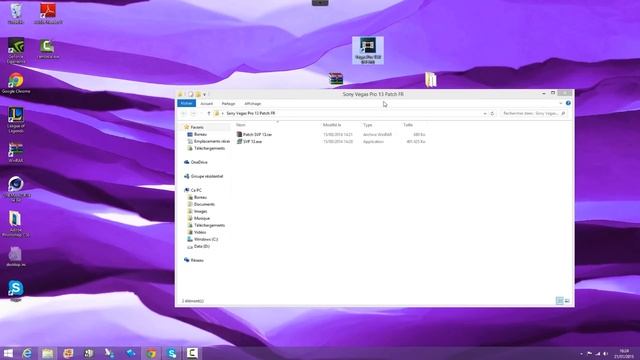Launch GeForce Experience from desktop

[16, 50]
